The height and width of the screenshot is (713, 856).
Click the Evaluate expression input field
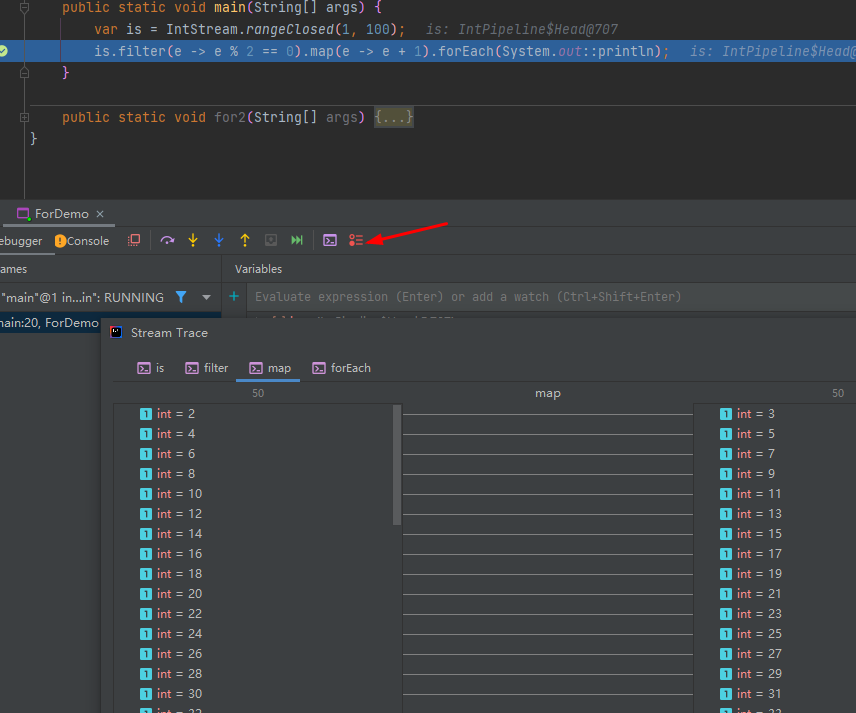pyautogui.click(x=551, y=296)
